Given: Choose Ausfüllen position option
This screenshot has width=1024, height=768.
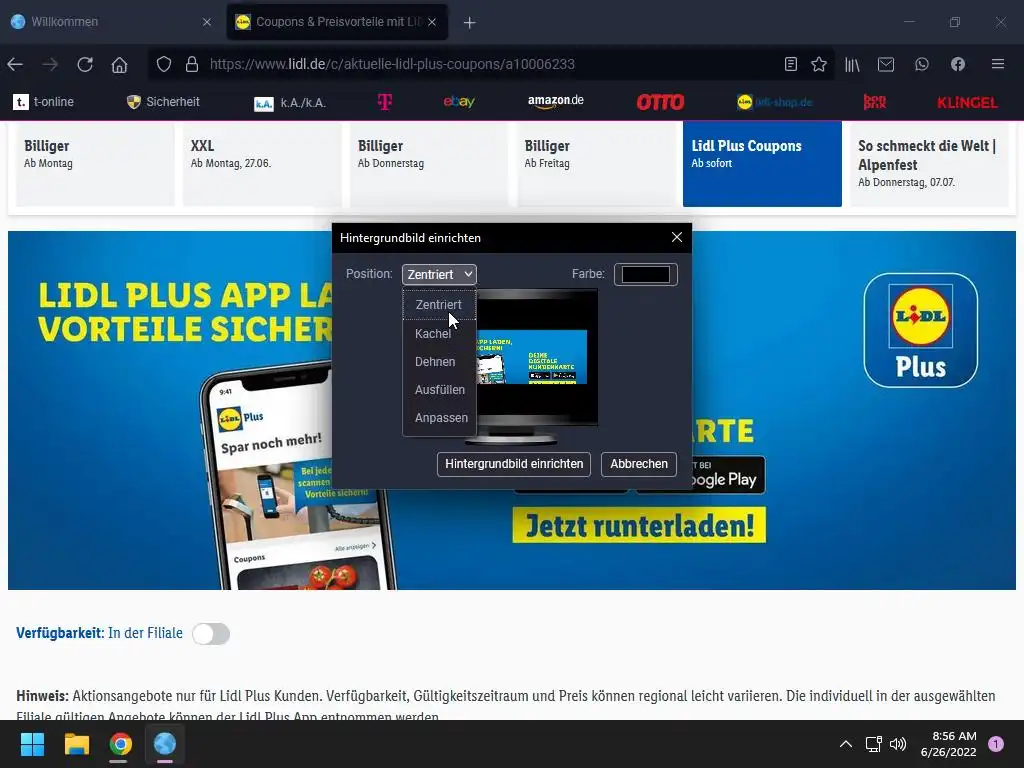Looking at the screenshot, I should (x=440, y=390).
